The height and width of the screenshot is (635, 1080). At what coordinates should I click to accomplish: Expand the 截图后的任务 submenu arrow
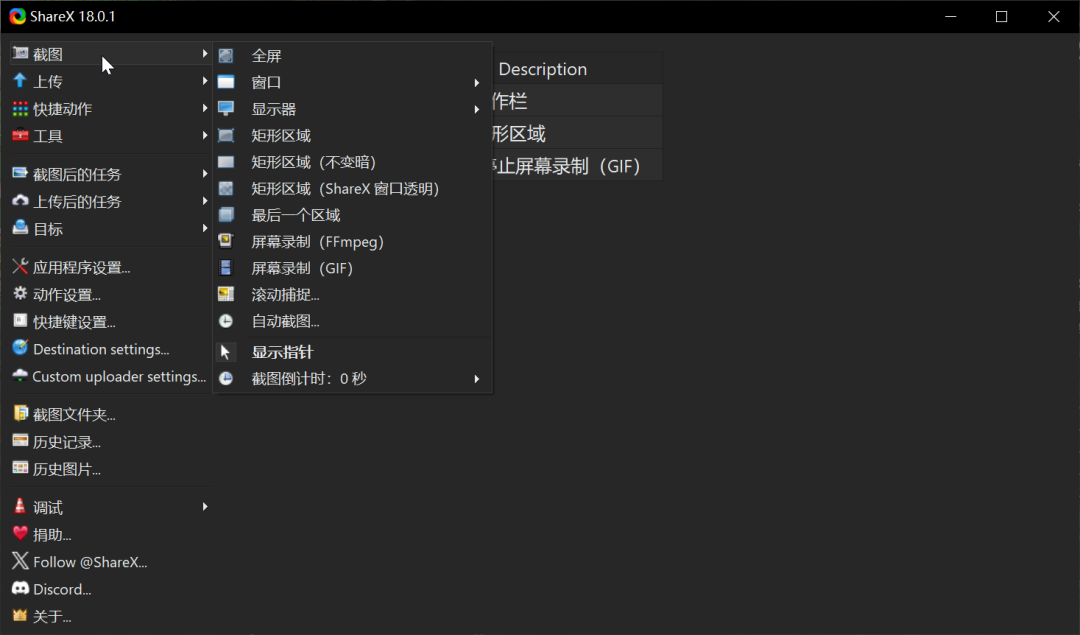[x=205, y=174]
